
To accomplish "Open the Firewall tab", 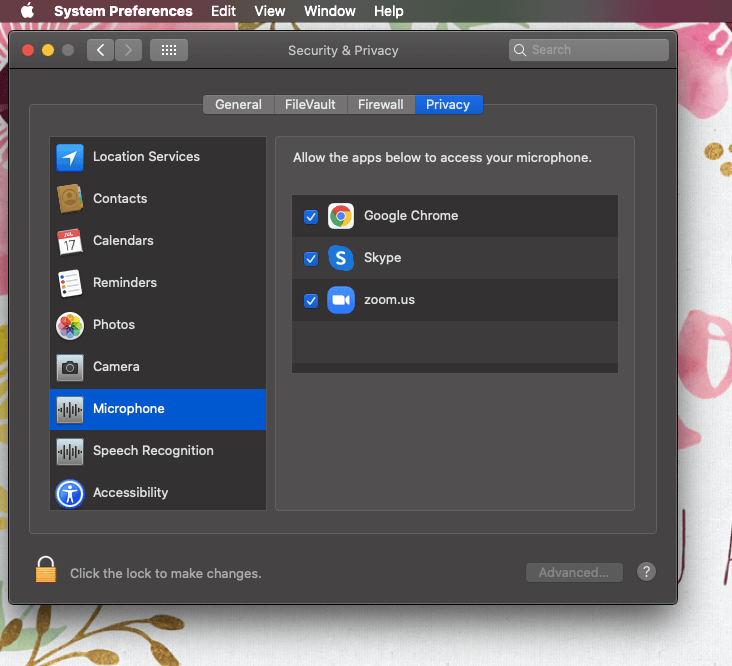I will [381, 104].
